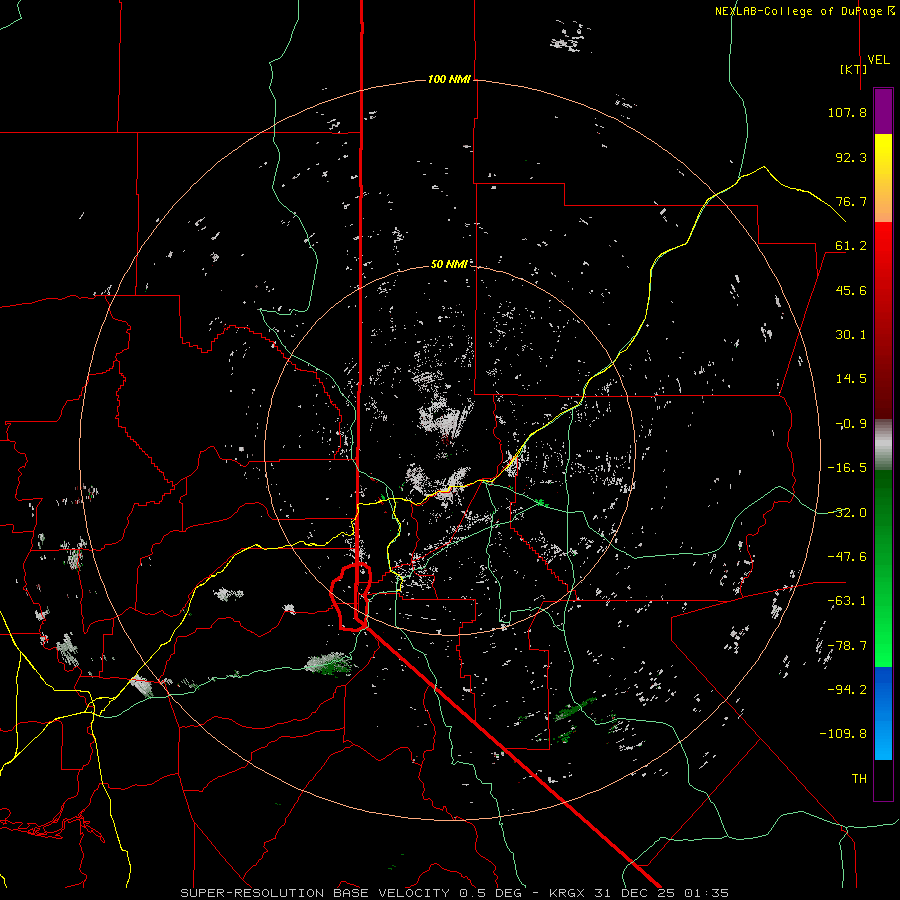Click the VEL legend title
The image size is (900, 900).
(x=878, y=60)
